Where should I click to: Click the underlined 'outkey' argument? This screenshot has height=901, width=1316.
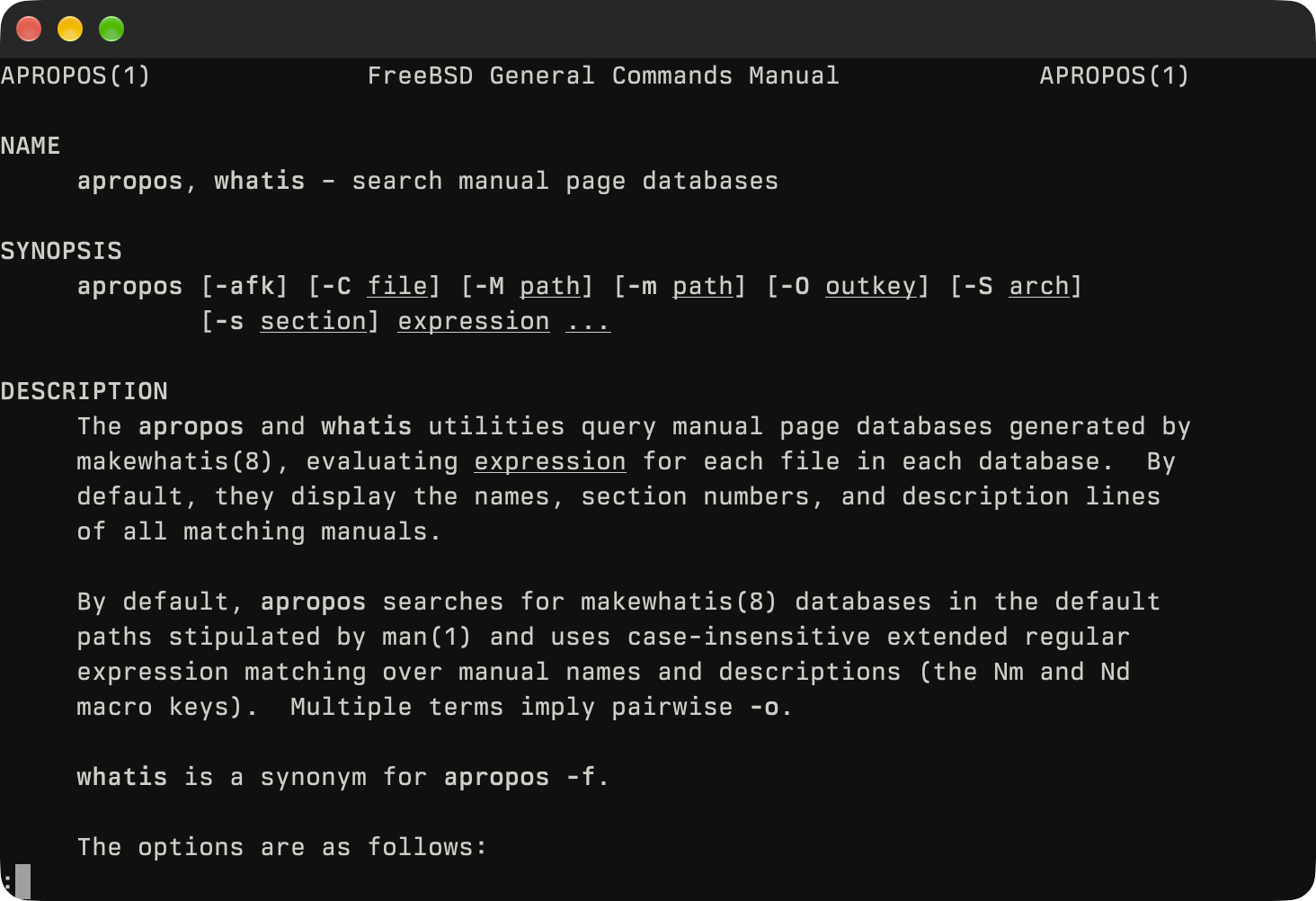point(871,286)
